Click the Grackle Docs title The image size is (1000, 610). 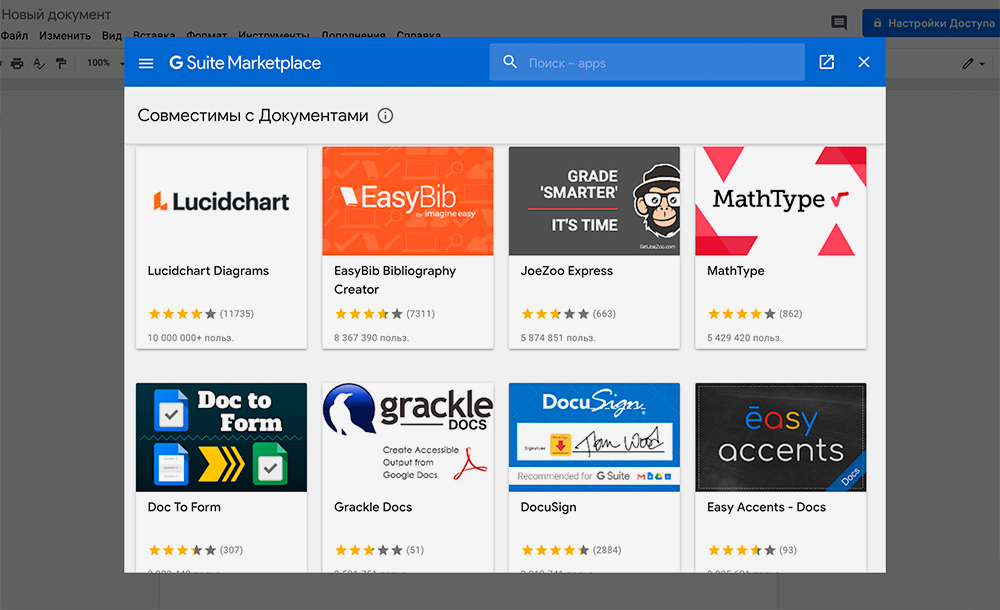[373, 507]
